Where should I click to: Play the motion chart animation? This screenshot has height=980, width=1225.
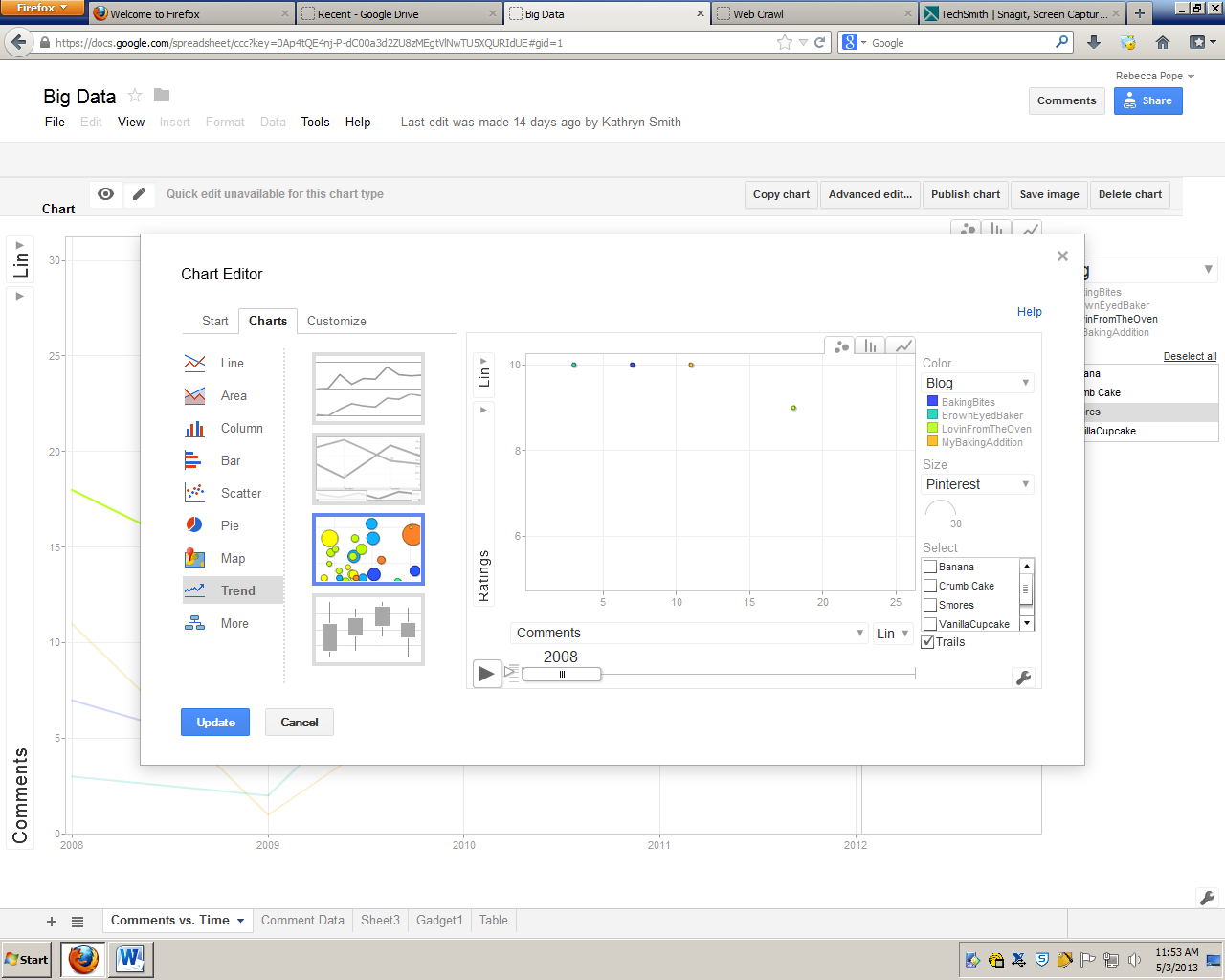[486, 674]
